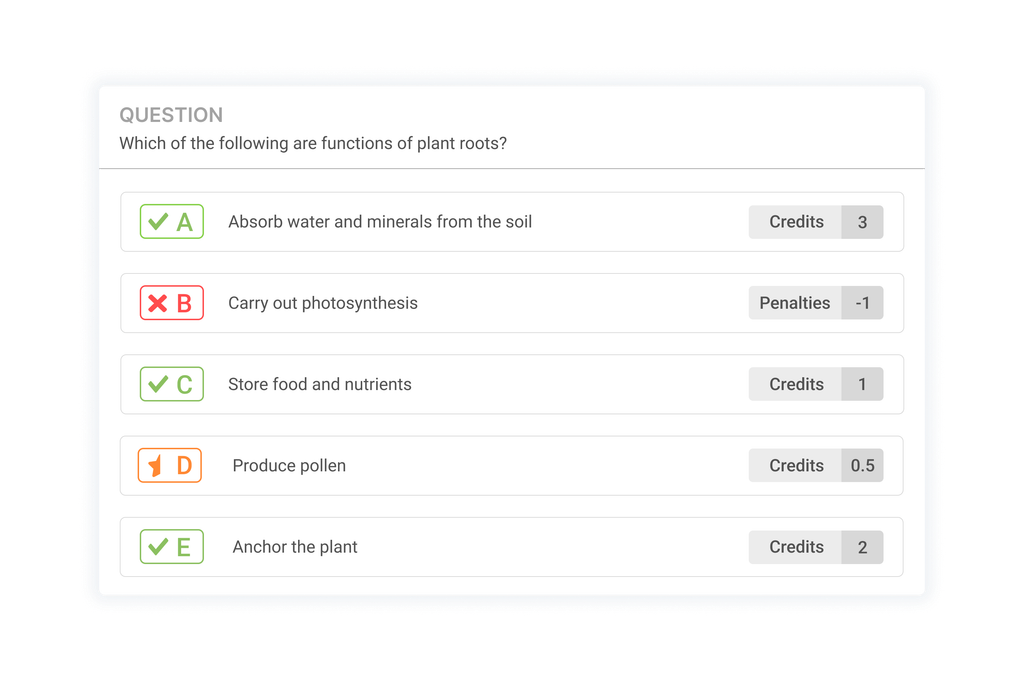Click the letter E badge
This screenshot has width=1024, height=682.
(x=182, y=547)
